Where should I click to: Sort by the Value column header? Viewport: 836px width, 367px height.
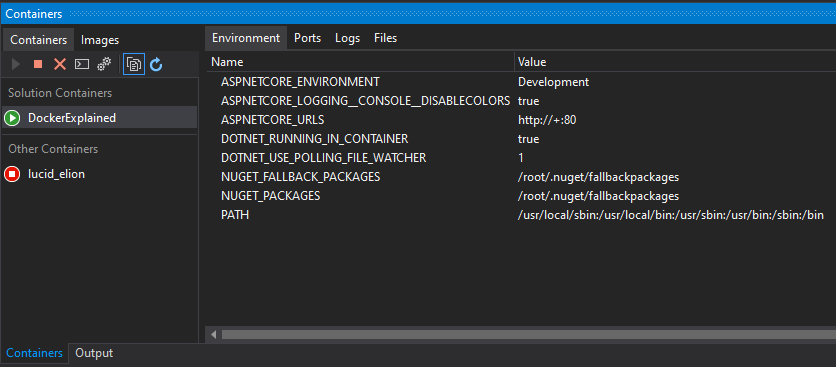click(675, 62)
